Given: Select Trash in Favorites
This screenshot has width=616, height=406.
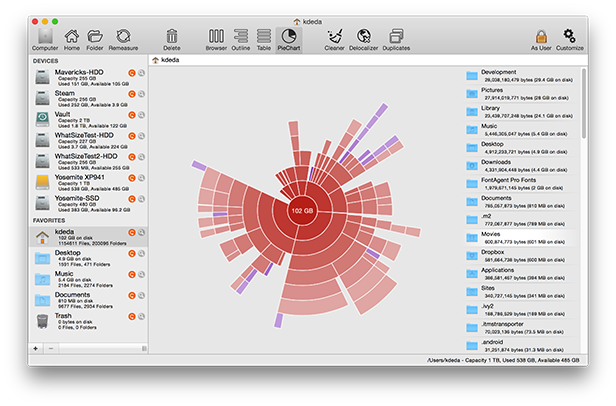Looking at the screenshot, I should [x=88, y=321].
